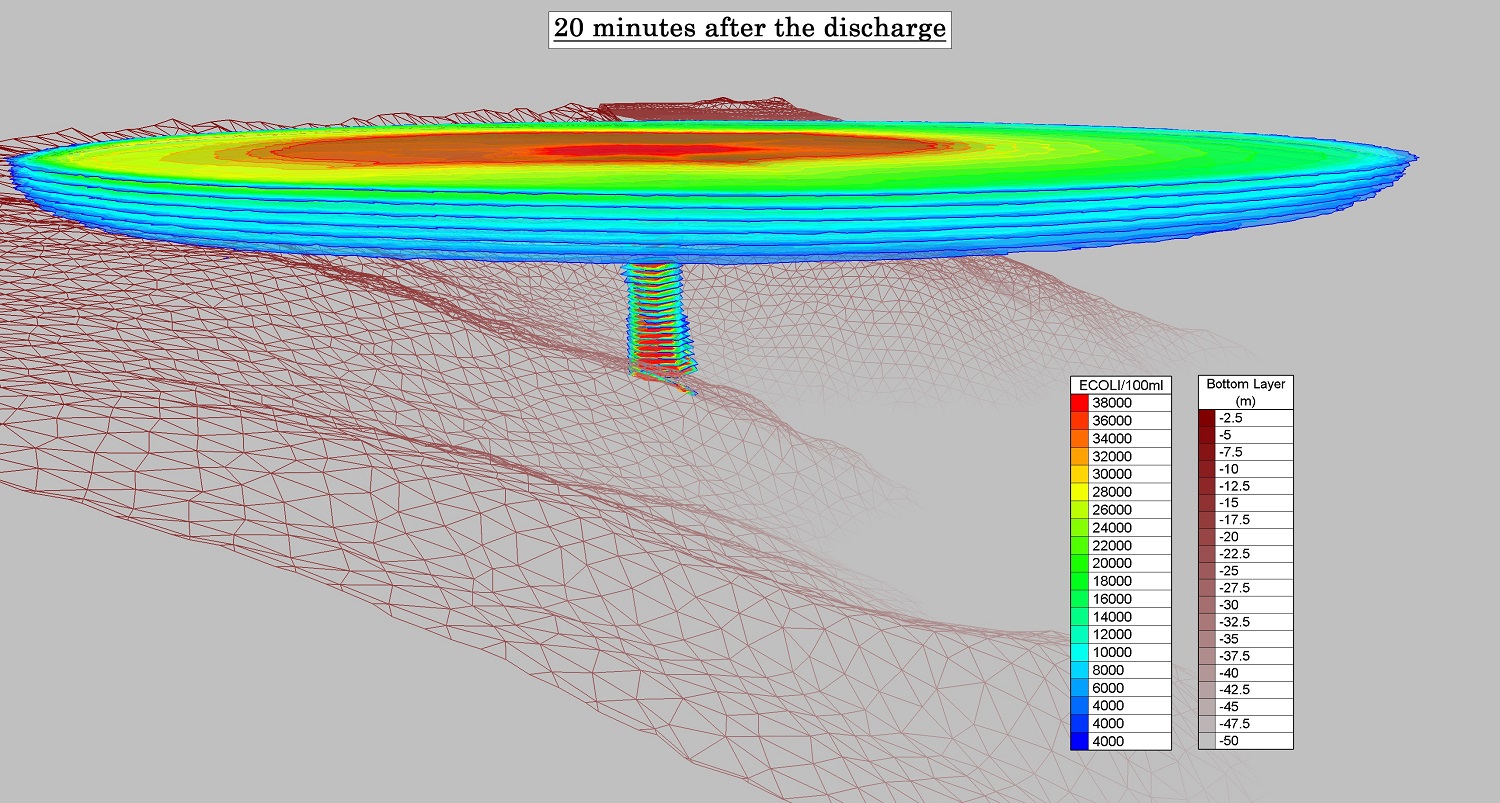Screen dimensions: 1500x803
Task: Select the ECOLI/100ml legend header
Action: pyautogui.click(x=1120, y=385)
